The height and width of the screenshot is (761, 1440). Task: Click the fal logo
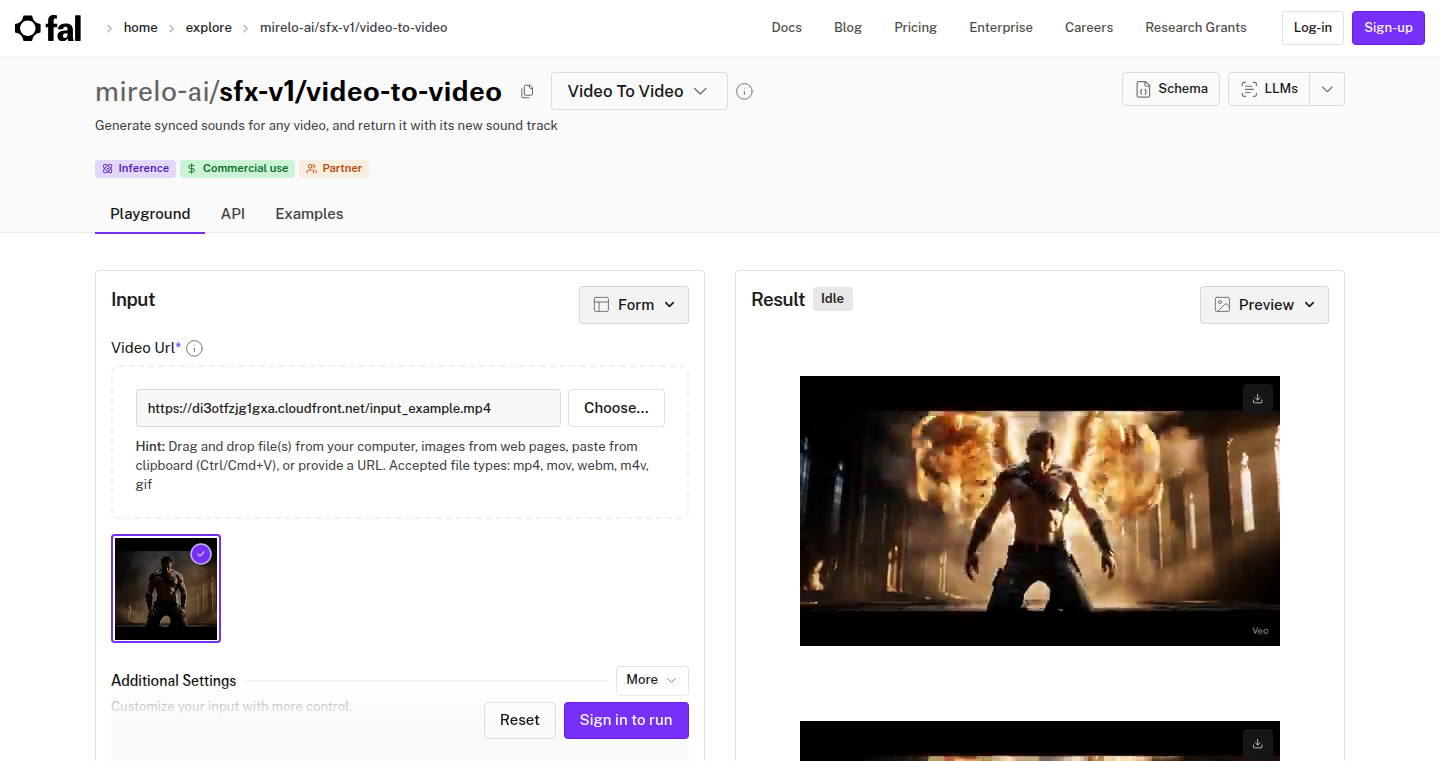click(x=48, y=28)
